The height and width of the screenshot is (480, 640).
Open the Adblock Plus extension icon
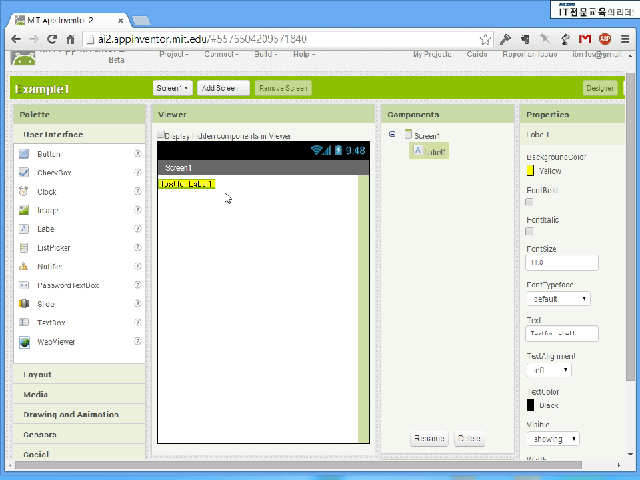pyautogui.click(x=605, y=39)
